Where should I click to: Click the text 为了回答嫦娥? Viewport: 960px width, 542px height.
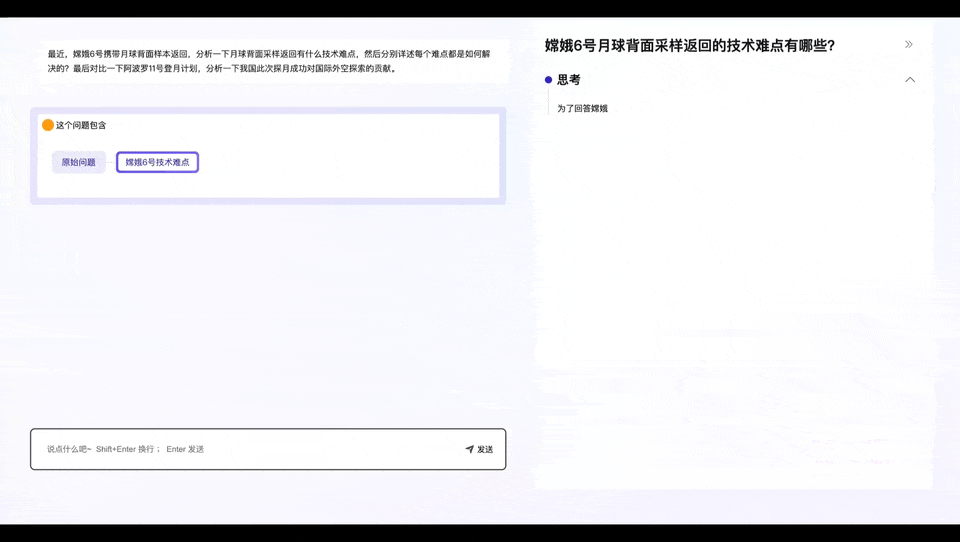coord(582,108)
